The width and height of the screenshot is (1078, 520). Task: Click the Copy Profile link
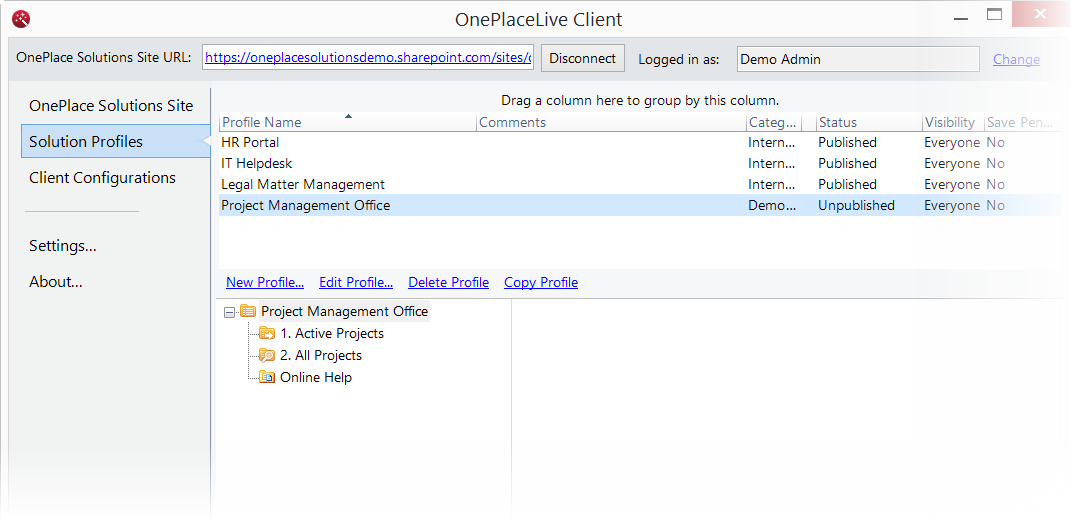pyautogui.click(x=541, y=283)
